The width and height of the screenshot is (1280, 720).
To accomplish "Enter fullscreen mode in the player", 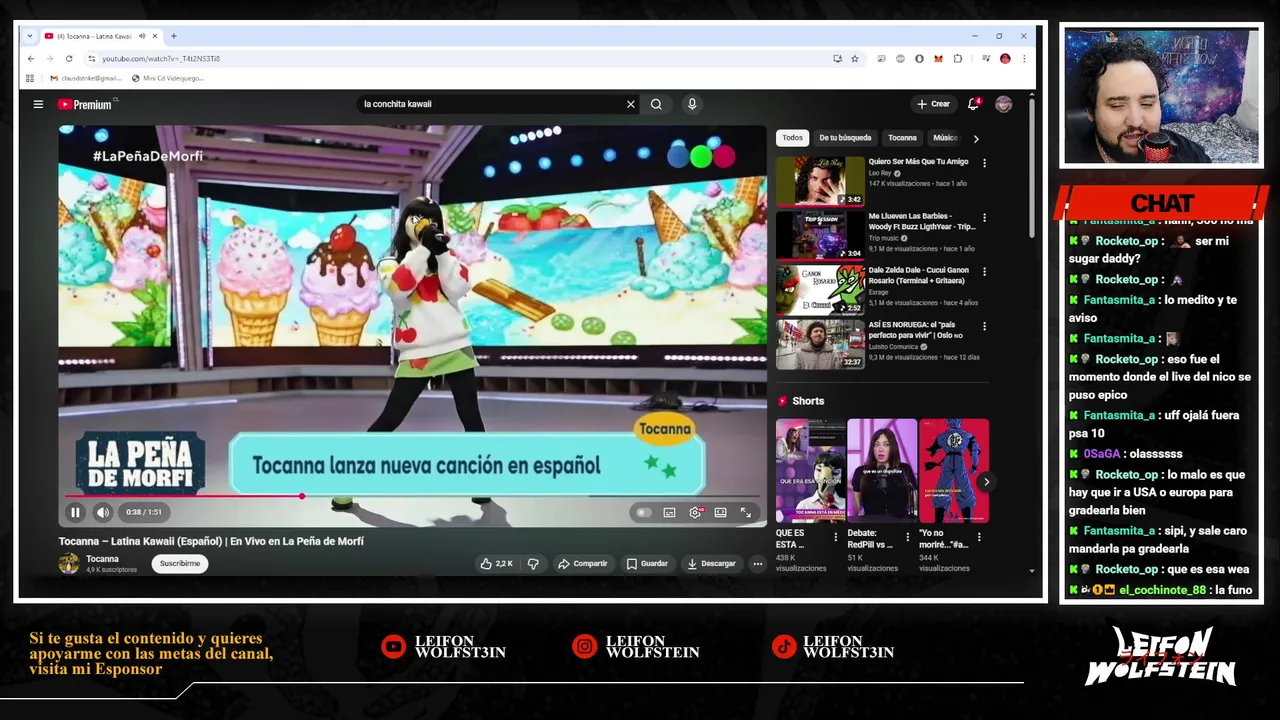I will (x=746, y=512).
